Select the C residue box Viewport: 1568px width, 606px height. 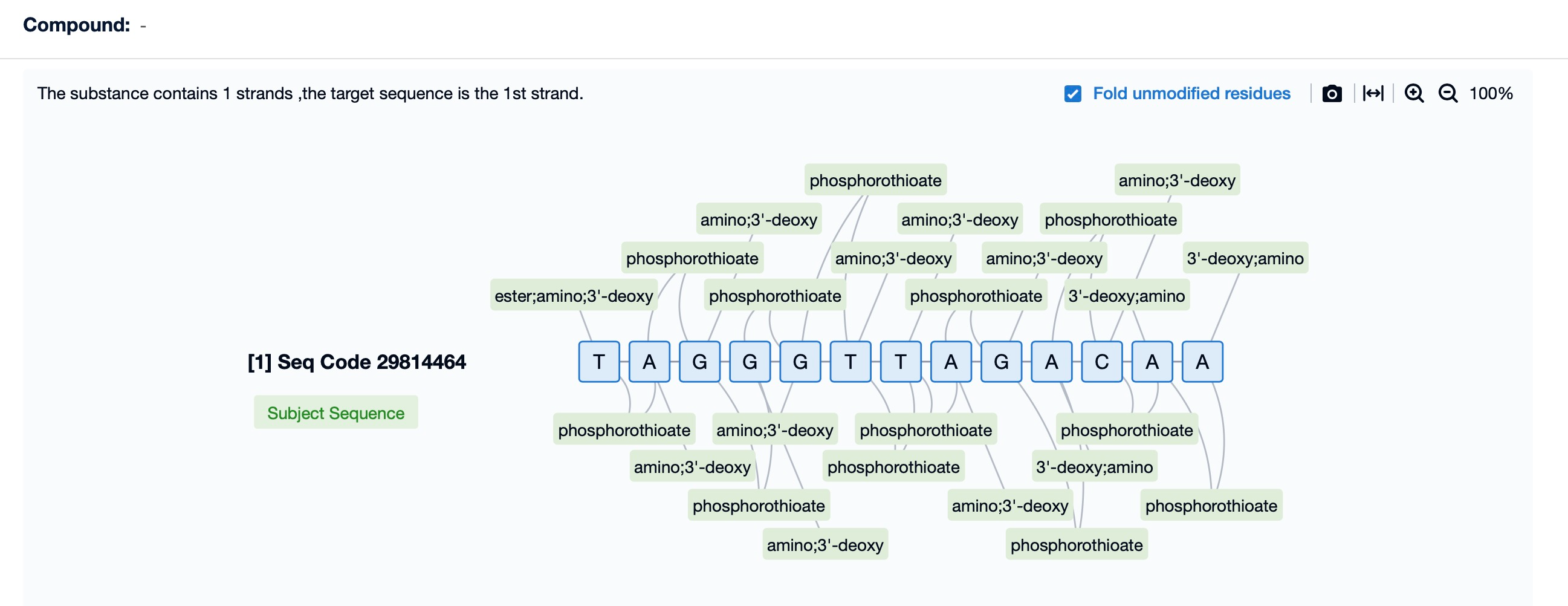pos(1101,362)
